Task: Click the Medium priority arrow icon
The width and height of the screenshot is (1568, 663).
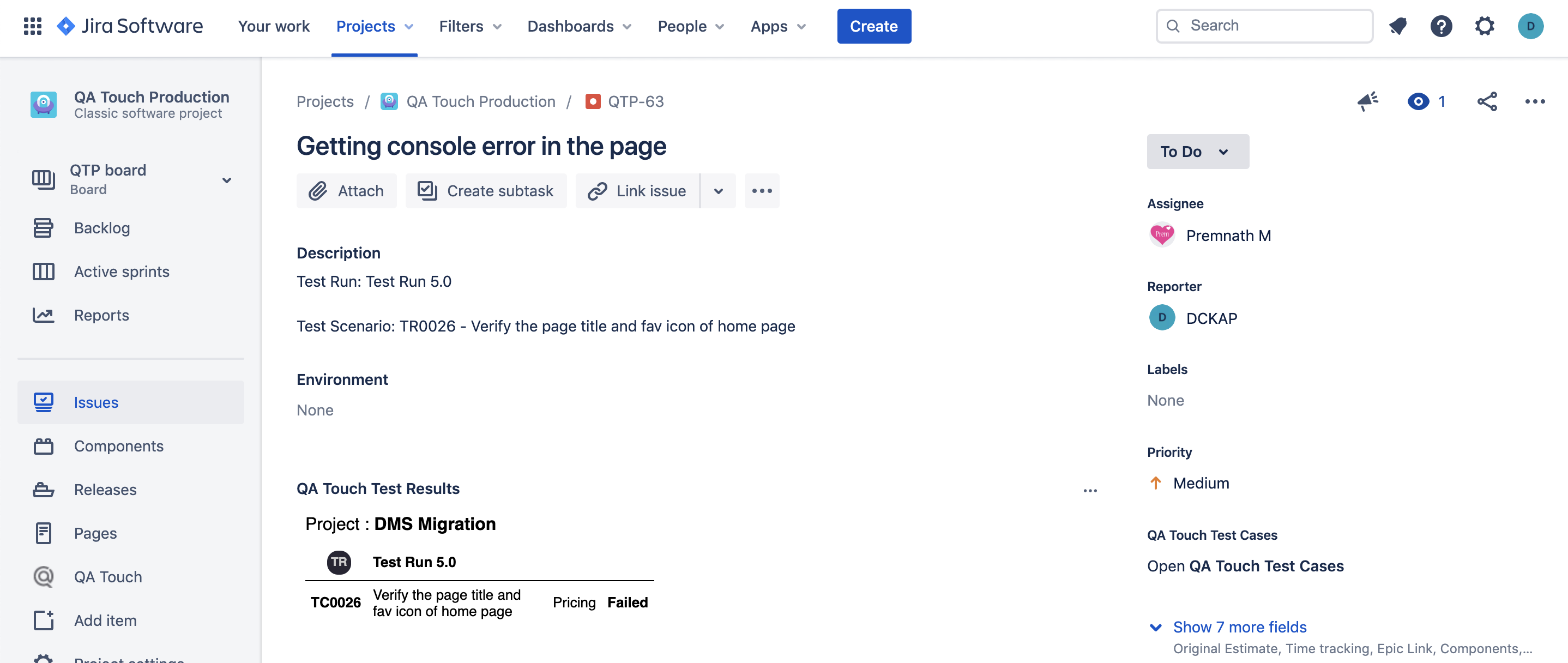Action: point(1155,483)
